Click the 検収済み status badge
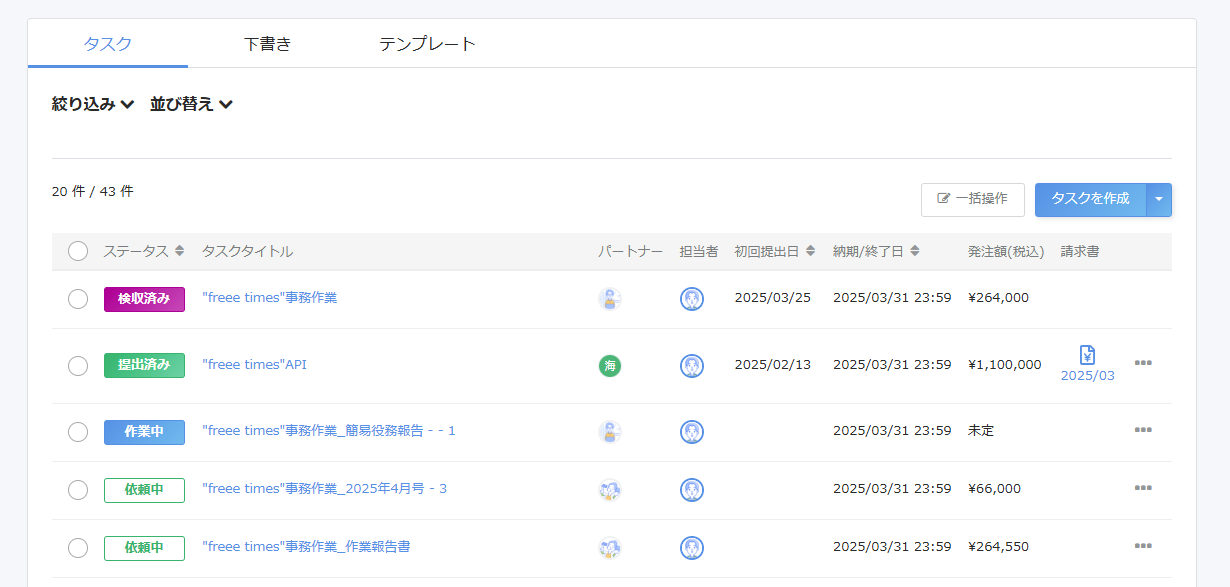Screen dimensions: 1230x587 [x=144, y=299]
